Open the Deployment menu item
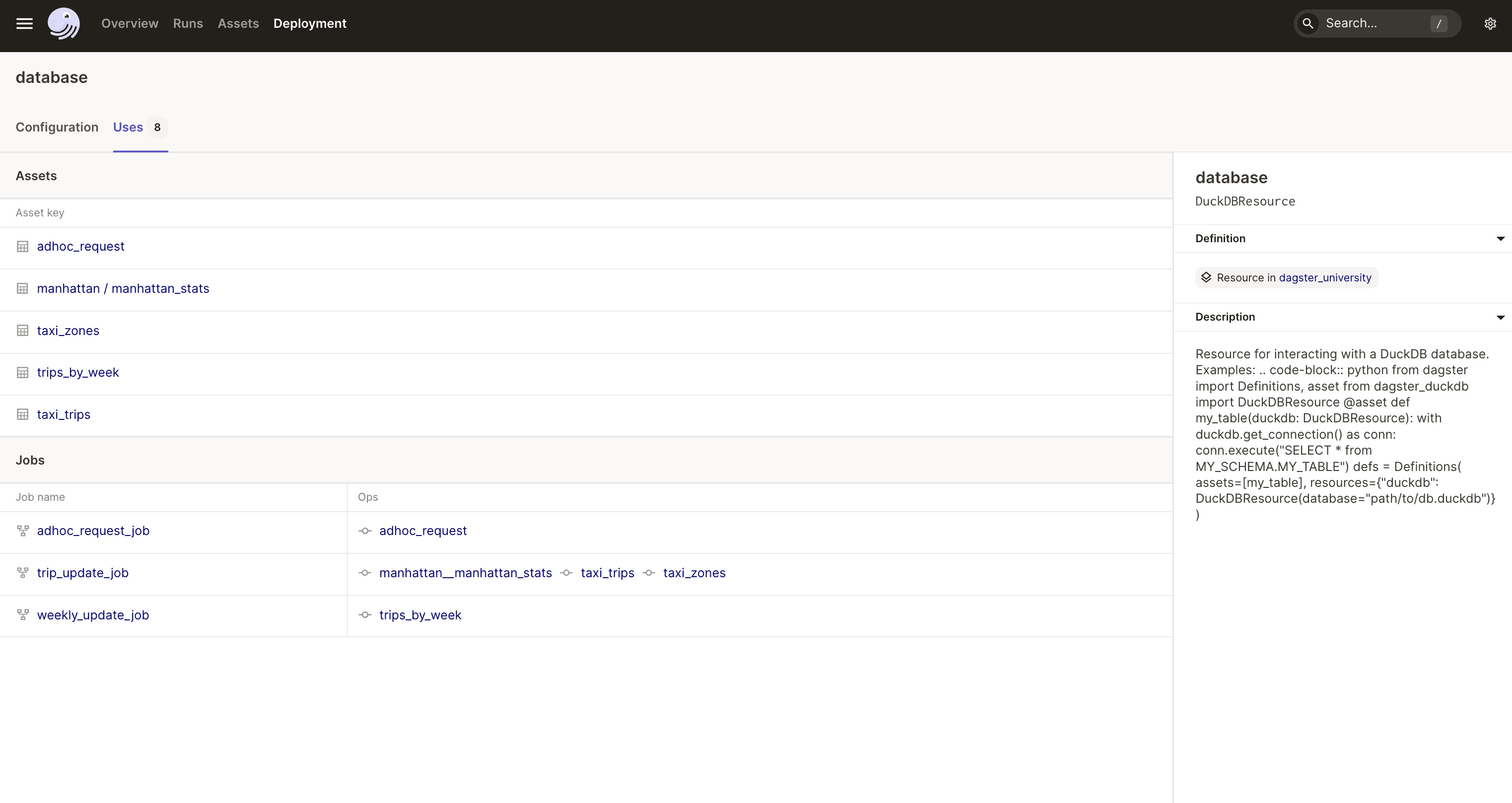The width and height of the screenshot is (1512, 803). point(310,23)
